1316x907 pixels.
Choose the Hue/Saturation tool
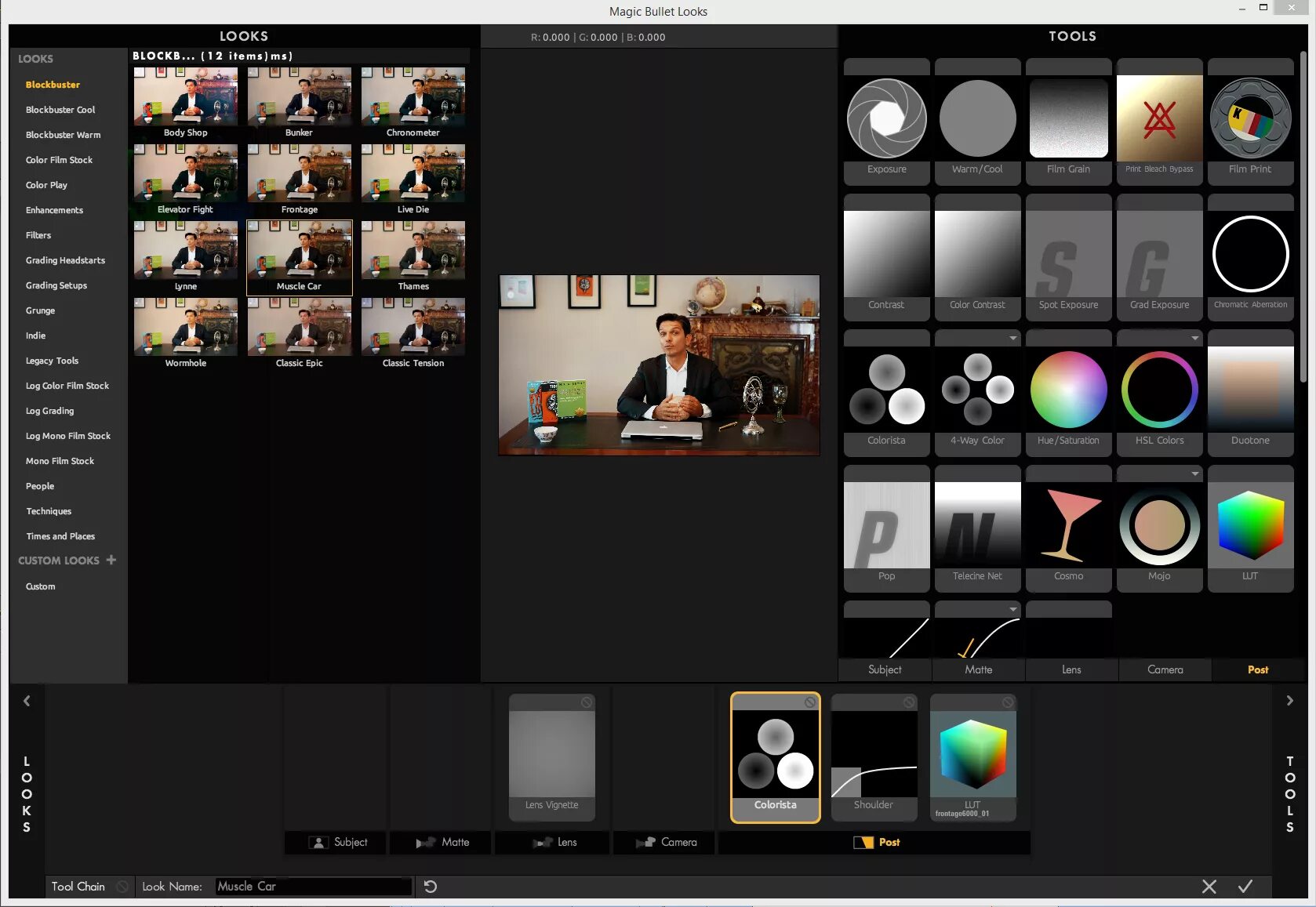(x=1068, y=393)
